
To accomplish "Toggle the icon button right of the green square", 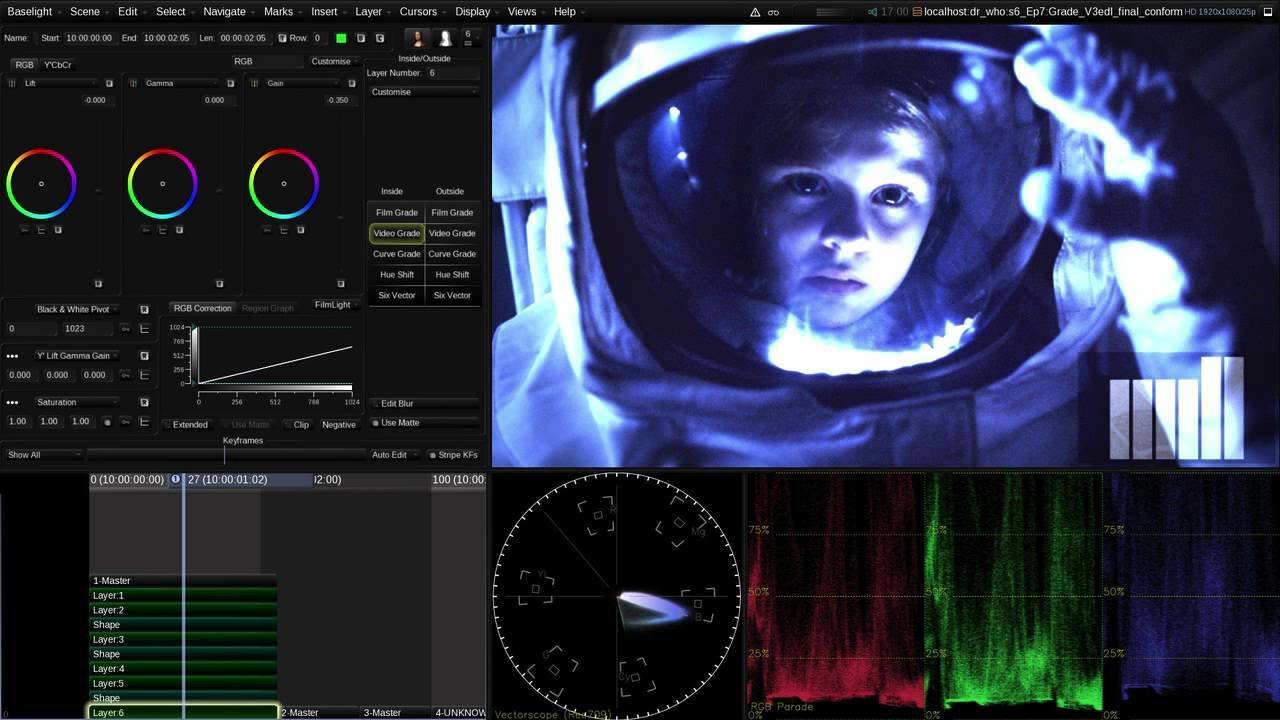I will 360,38.
